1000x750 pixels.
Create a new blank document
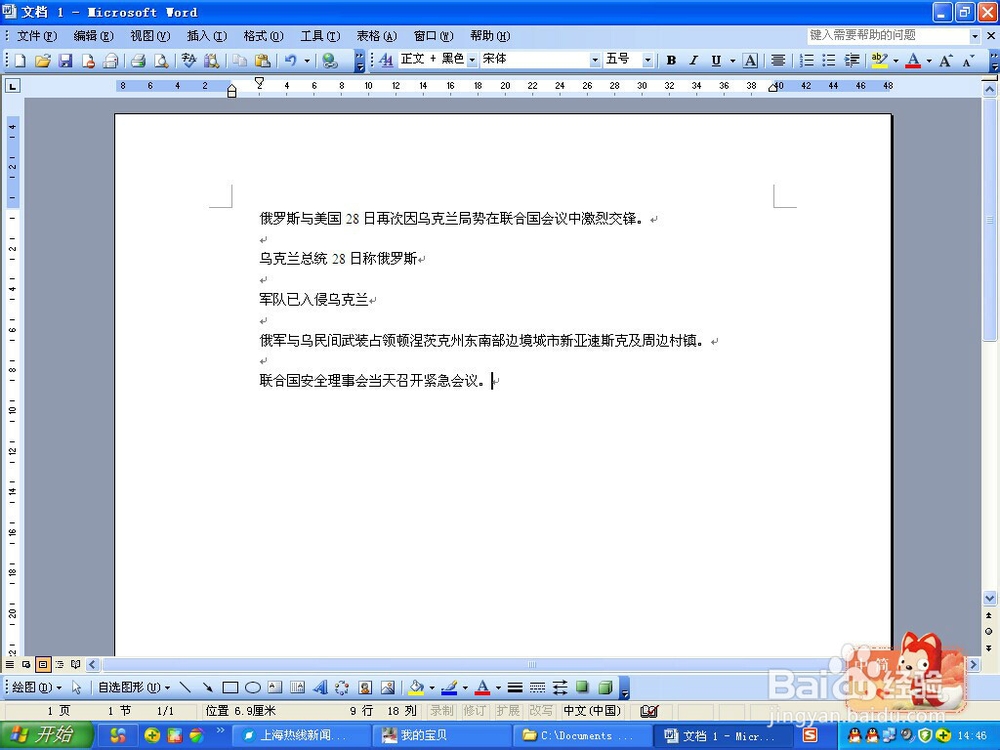[20, 61]
